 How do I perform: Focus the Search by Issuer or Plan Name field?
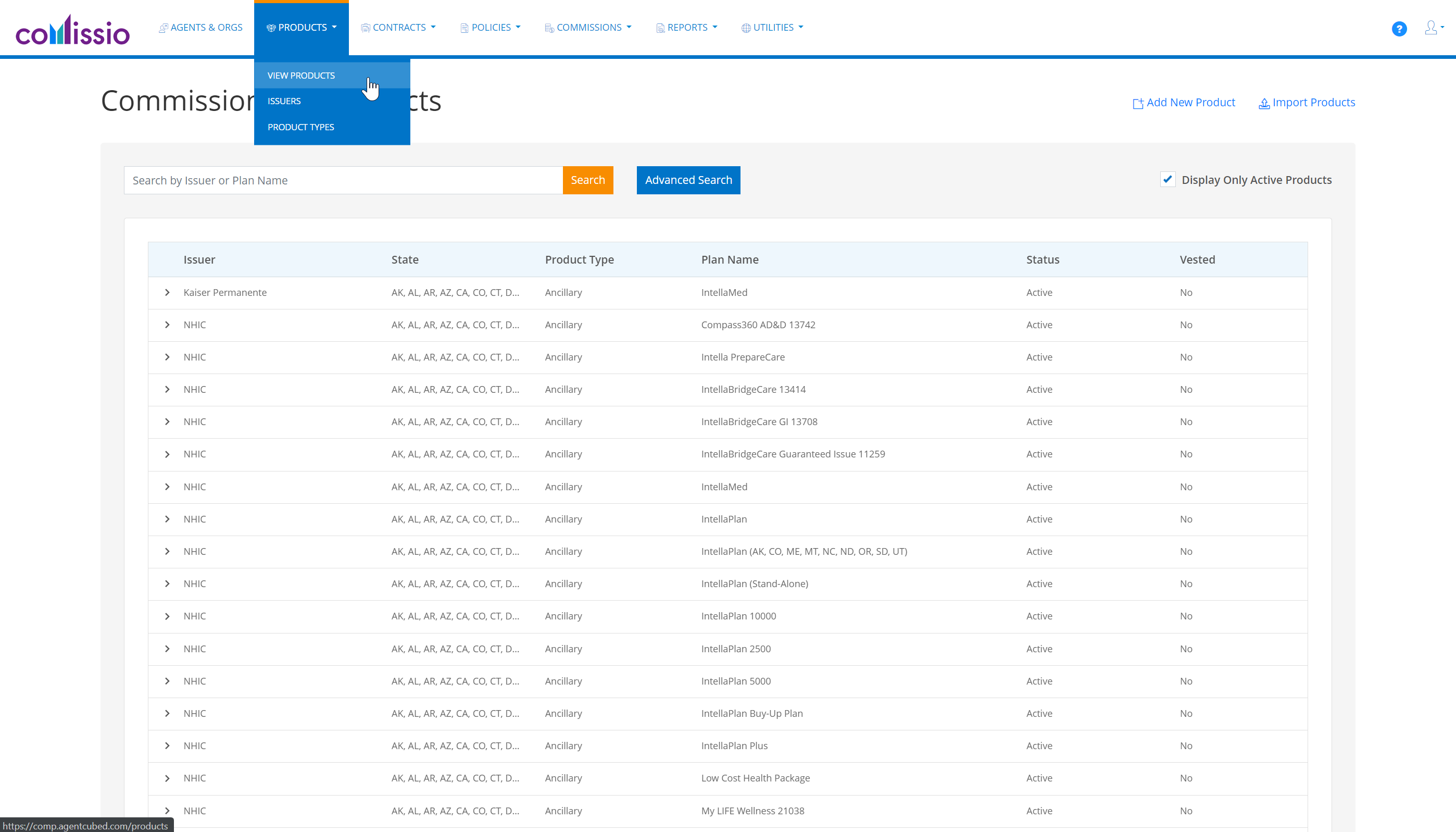click(343, 180)
